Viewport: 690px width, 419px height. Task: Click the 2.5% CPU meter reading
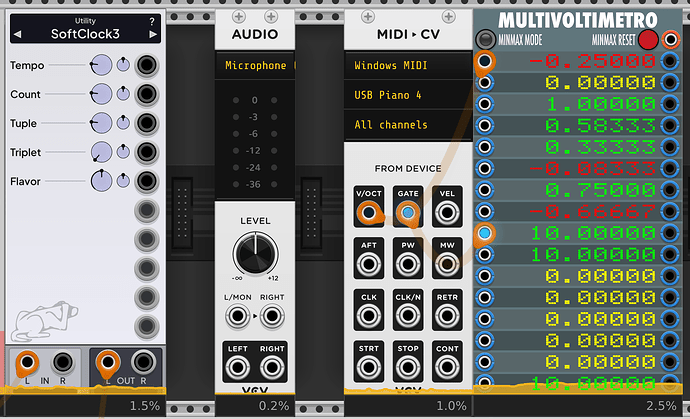[x=661, y=406]
